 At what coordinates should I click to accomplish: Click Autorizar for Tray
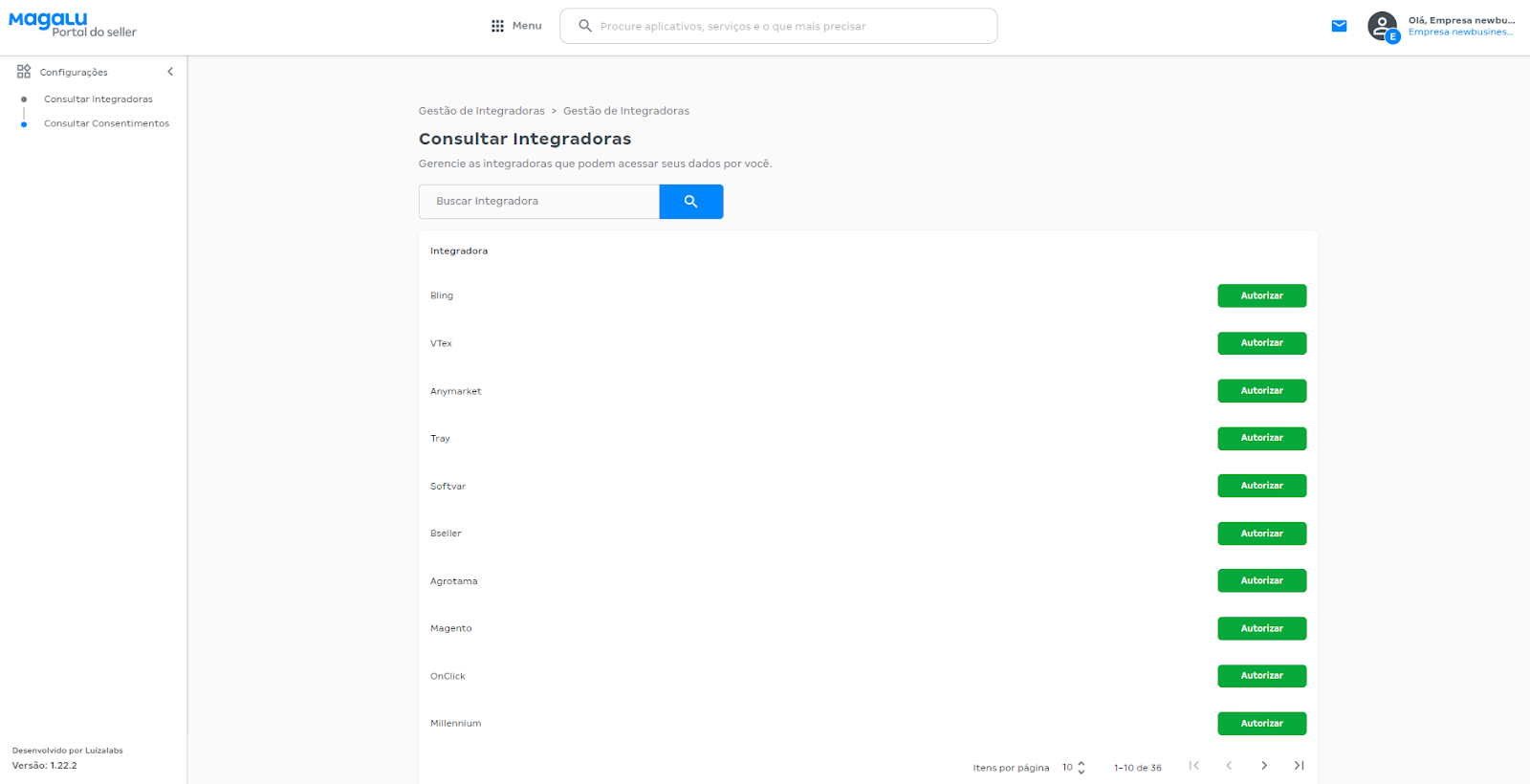1262,438
